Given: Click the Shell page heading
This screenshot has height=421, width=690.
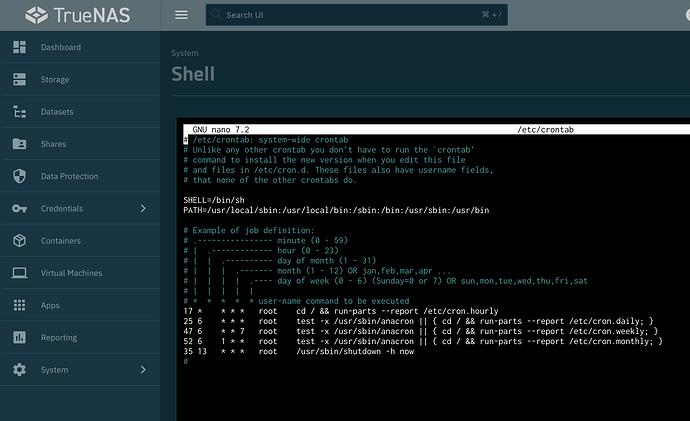Looking at the screenshot, I should pyautogui.click(x=193, y=74).
